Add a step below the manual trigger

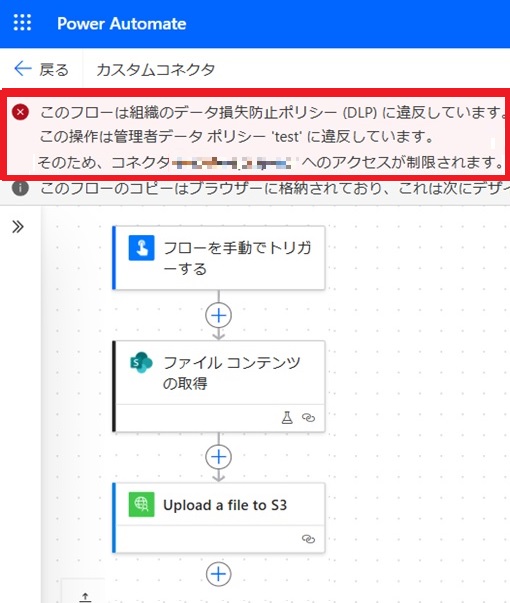coord(218,315)
